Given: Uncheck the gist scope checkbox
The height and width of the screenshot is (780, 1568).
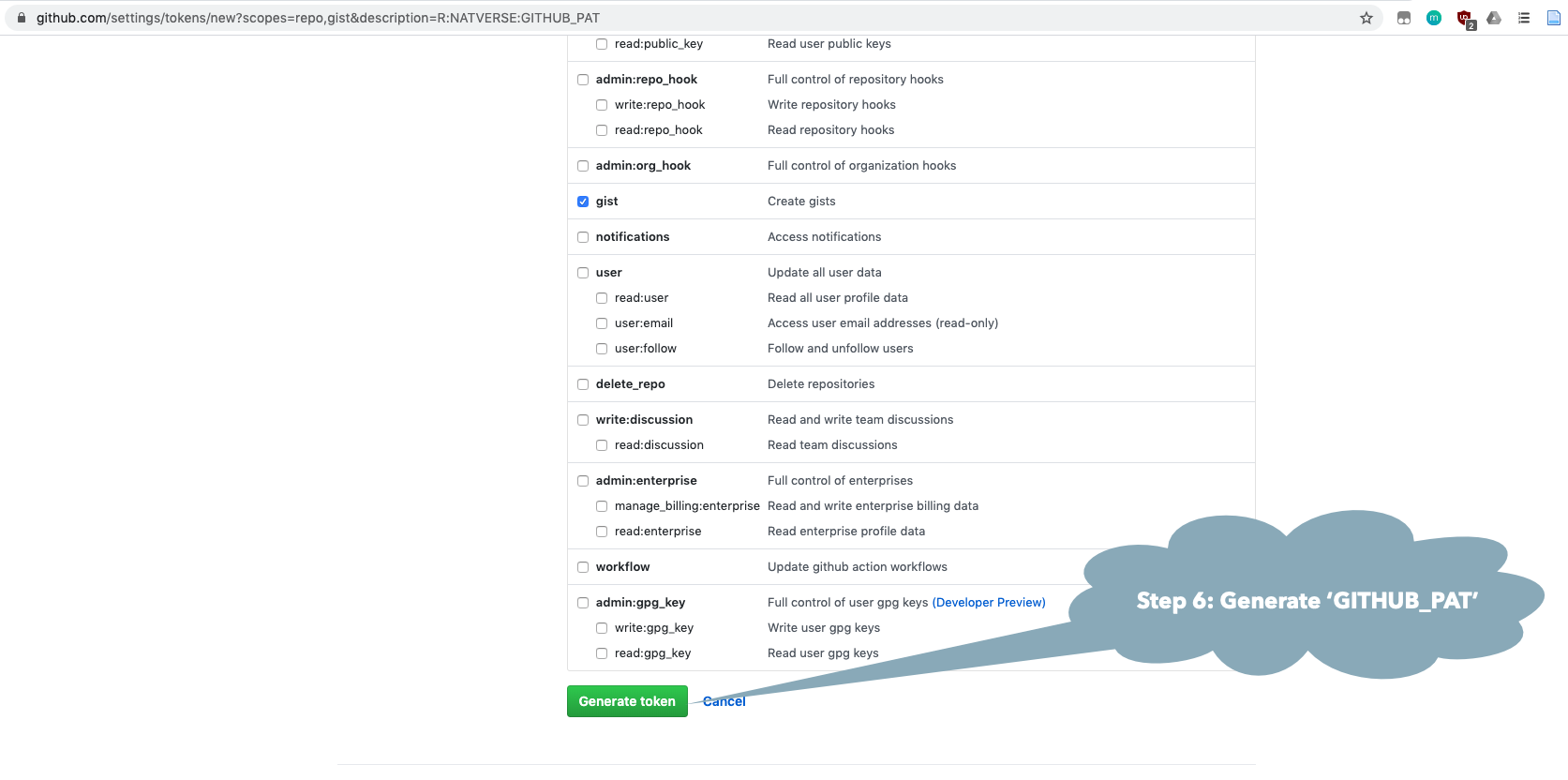Looking at the screenshot, I should point(583,202).
